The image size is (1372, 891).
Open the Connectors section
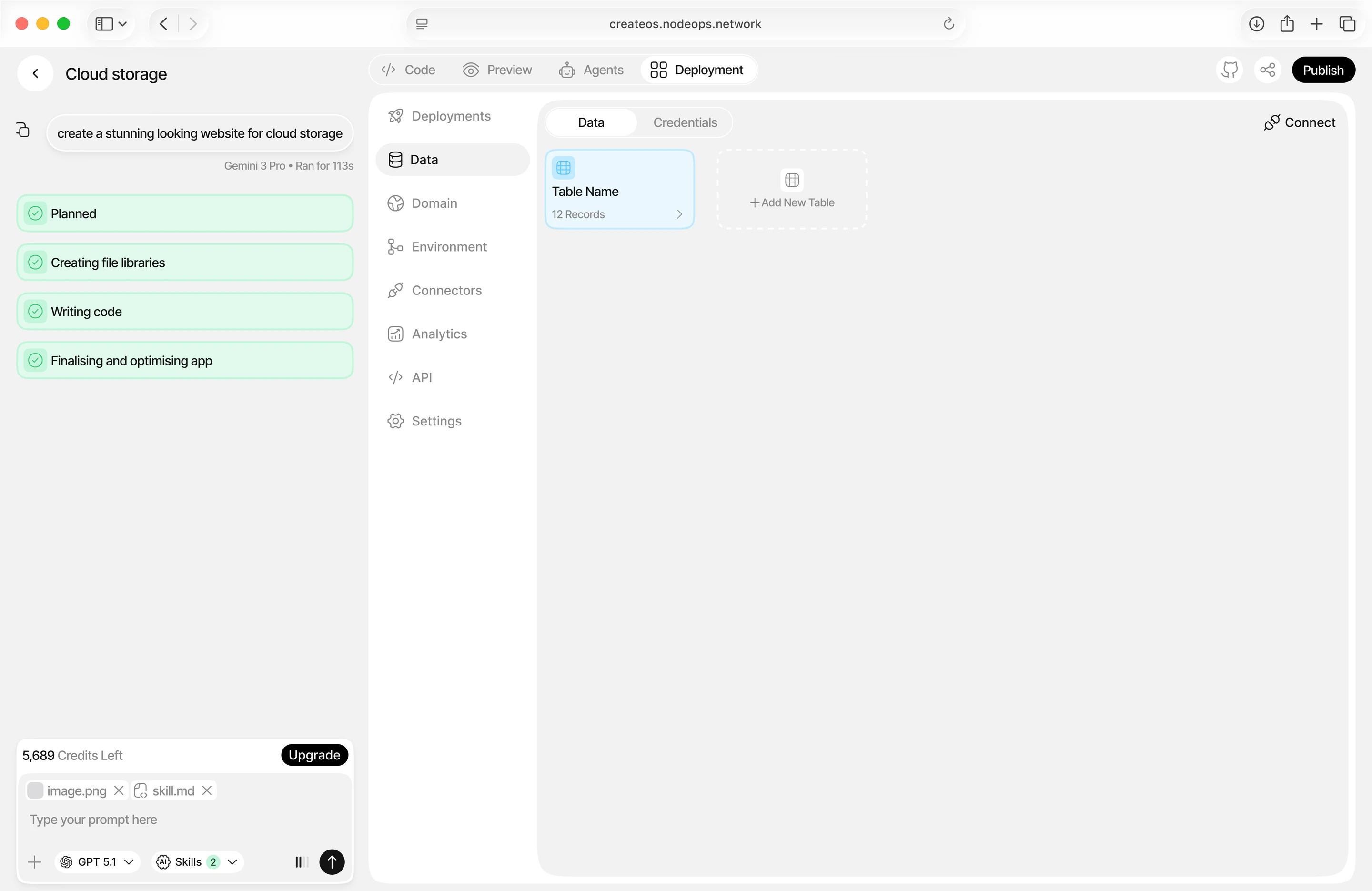click(x=453, y=290)
